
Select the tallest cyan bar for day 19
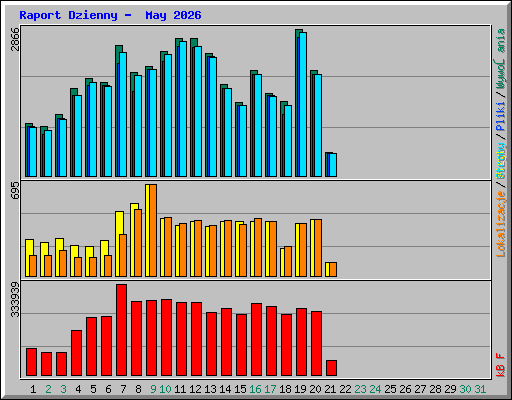point(303,104)
